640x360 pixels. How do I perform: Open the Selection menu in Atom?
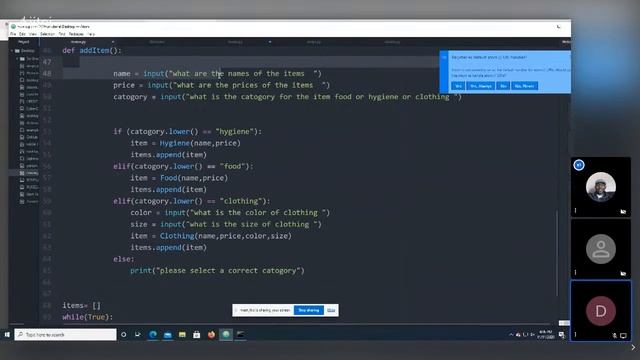point(47,34)
